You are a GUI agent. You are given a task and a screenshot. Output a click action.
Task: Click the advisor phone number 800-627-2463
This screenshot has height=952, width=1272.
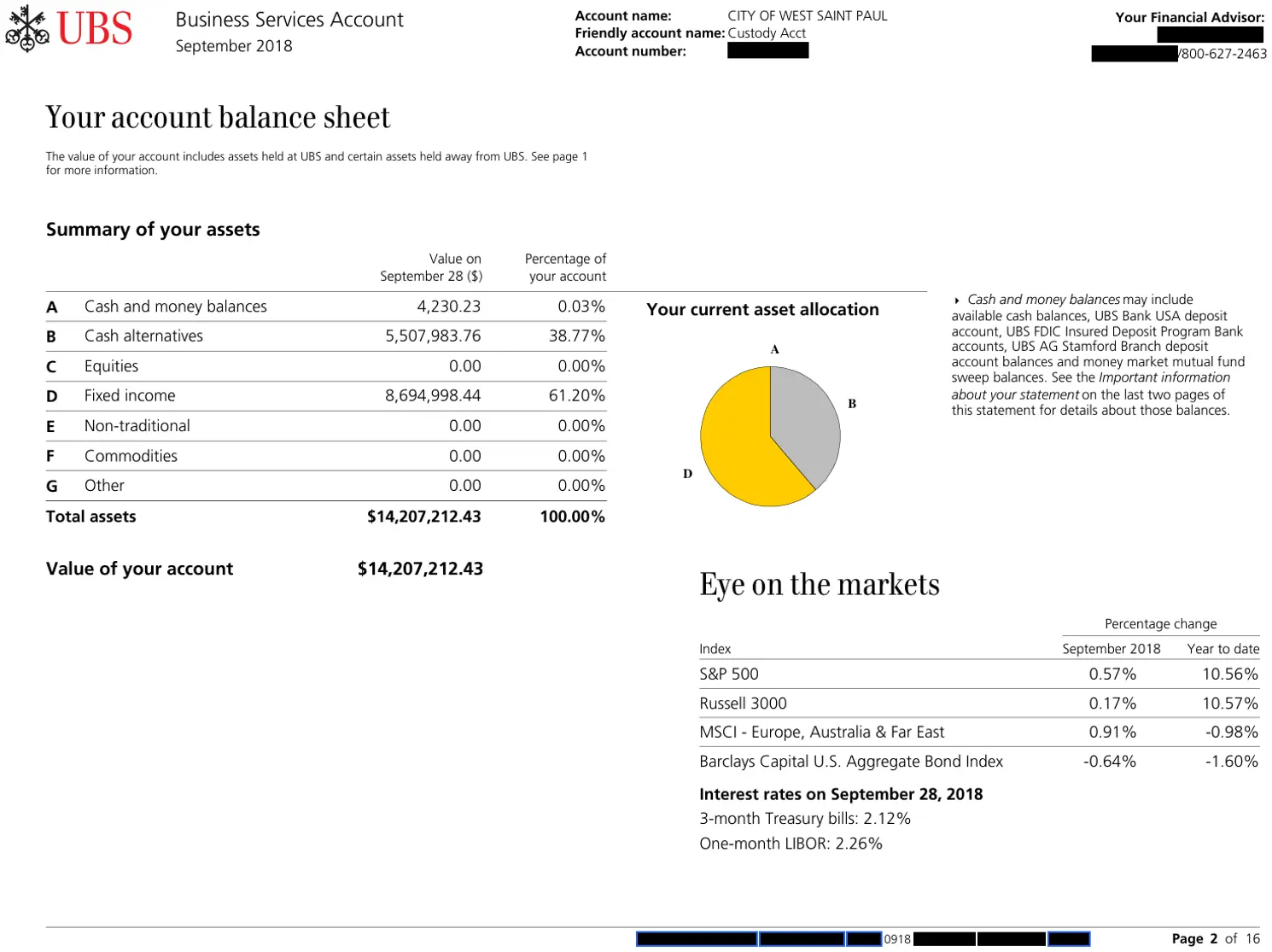[x=1224, y=54]
